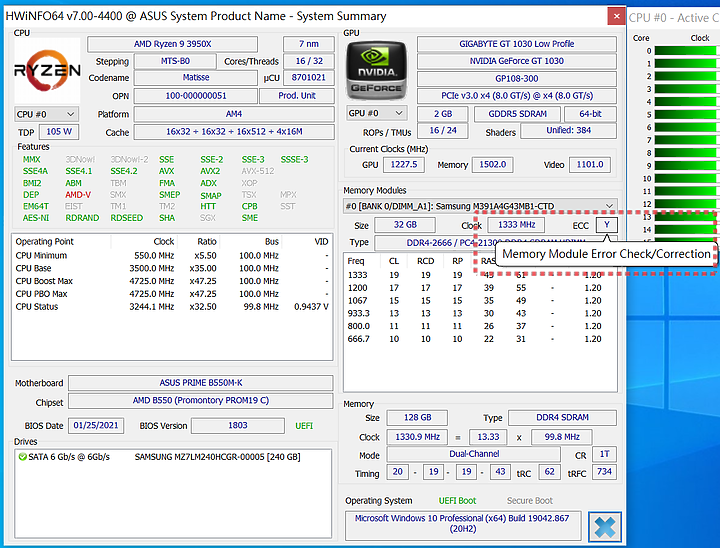Screen dimensions: 720x548
Task: Open the GPU #0 selector dropdown
Action: (377, 113)
